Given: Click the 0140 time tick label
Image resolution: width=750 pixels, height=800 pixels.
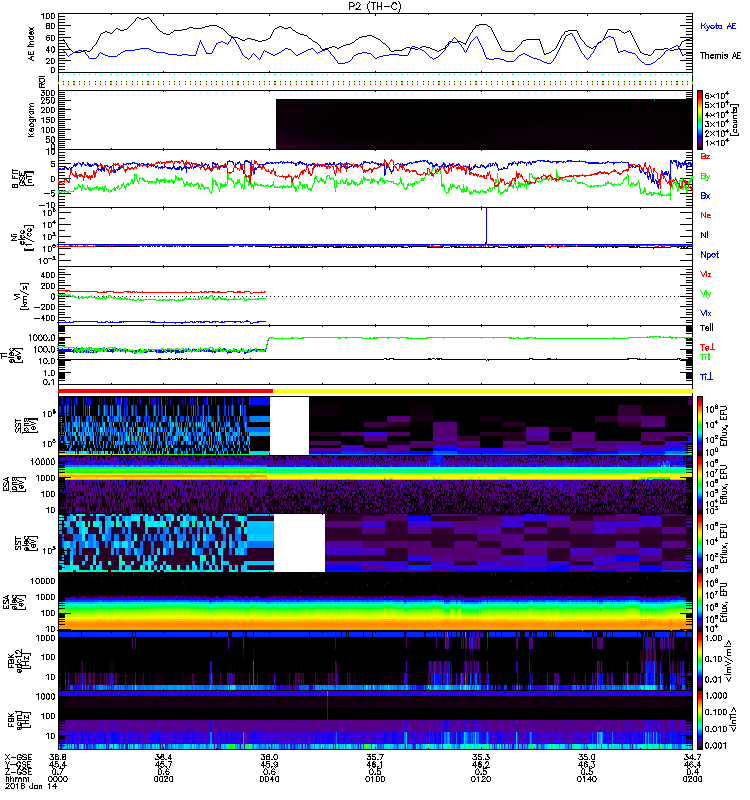Looking at the screenshot, I should [586, 779].
